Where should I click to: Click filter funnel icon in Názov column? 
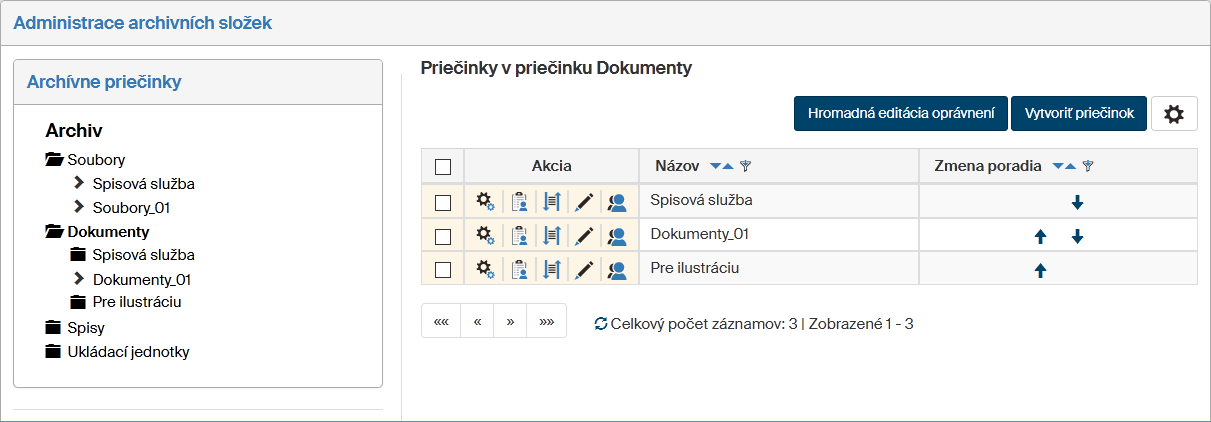click(x=745, y=166)
